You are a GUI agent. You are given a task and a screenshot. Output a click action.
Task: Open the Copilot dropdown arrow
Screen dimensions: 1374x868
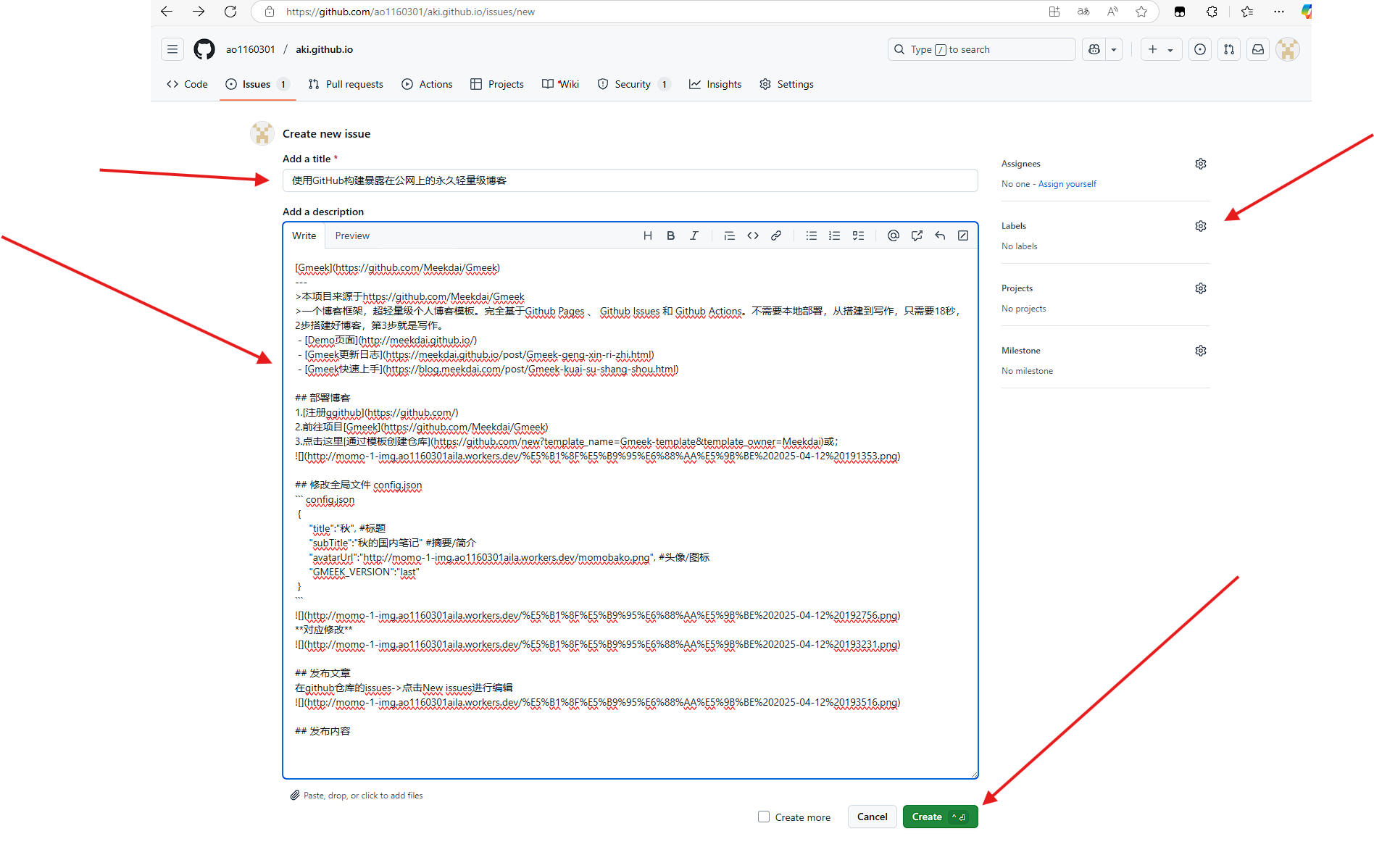tap(1114, 49)
